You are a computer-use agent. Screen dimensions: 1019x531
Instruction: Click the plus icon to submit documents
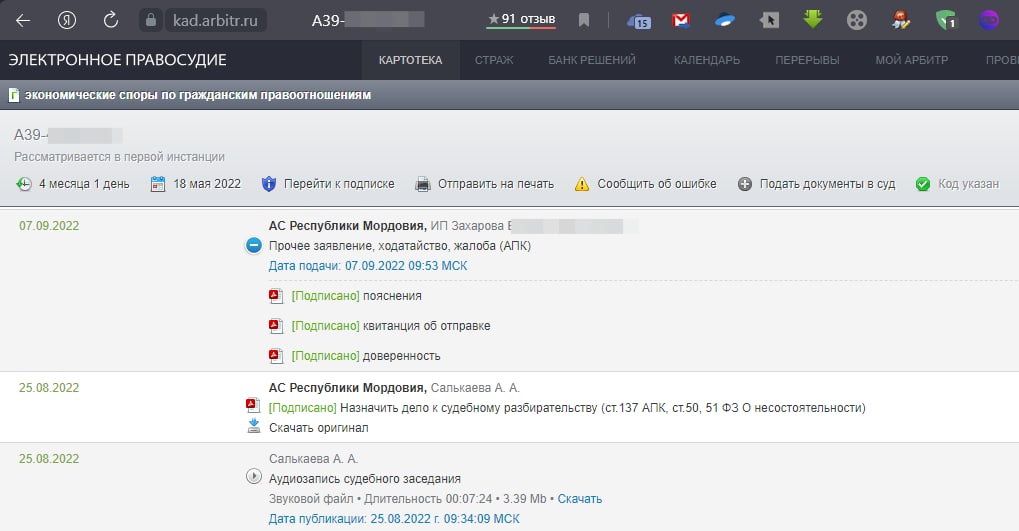click(x=745, y=184)
